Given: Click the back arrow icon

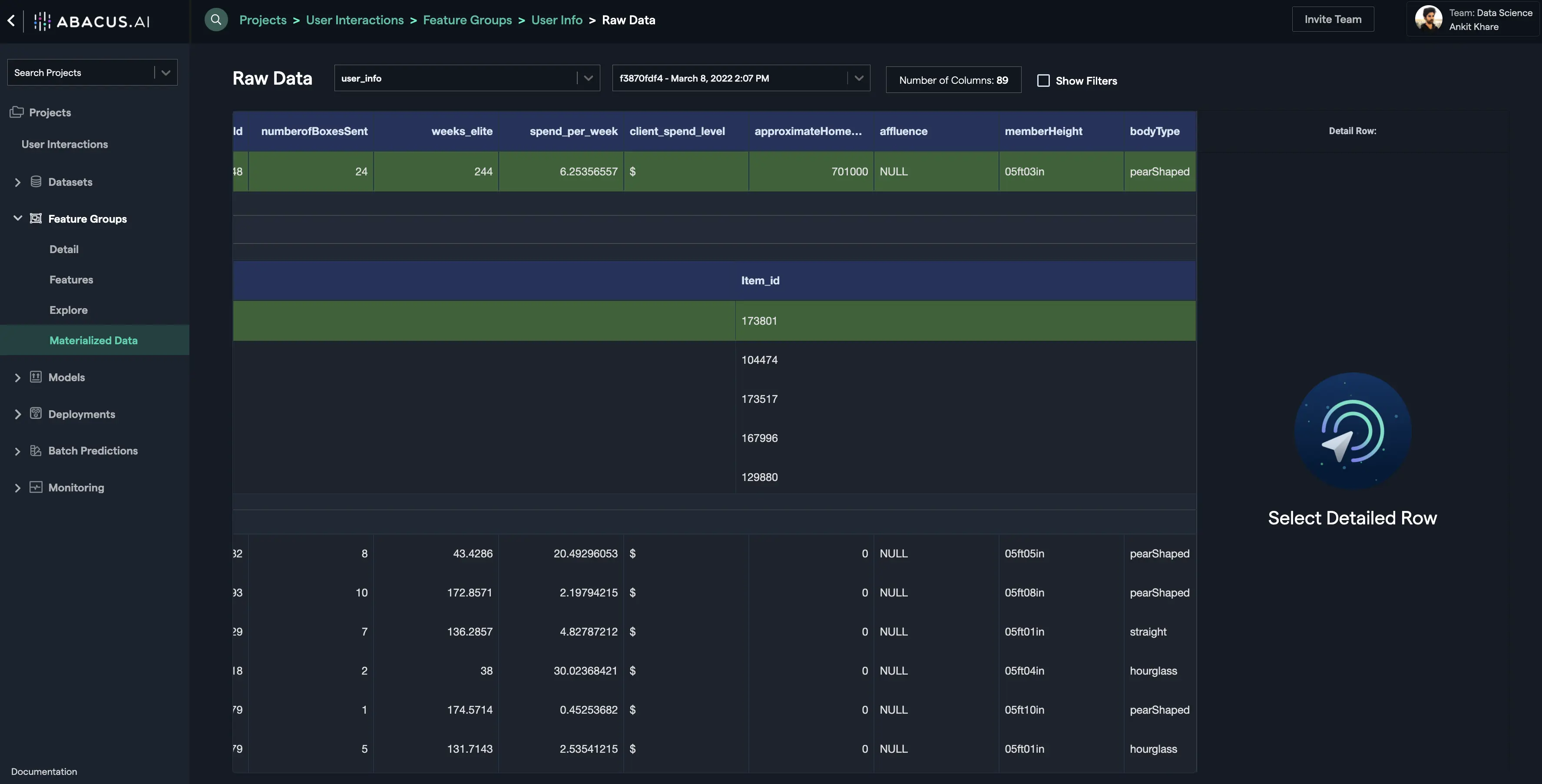Looking at the screenshot, I should click(11, 21).
